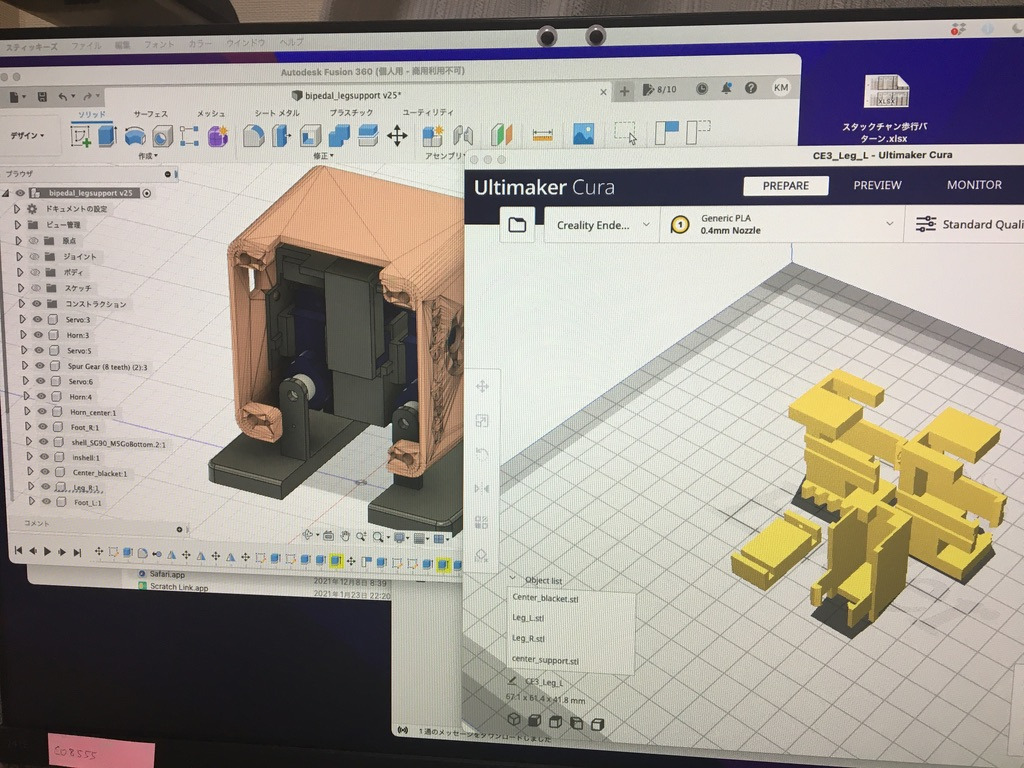Open the デザイン workspace dropdown
Image resolution: width=1024 pixels, height=768 pixels.
click(x=27, y=136)
